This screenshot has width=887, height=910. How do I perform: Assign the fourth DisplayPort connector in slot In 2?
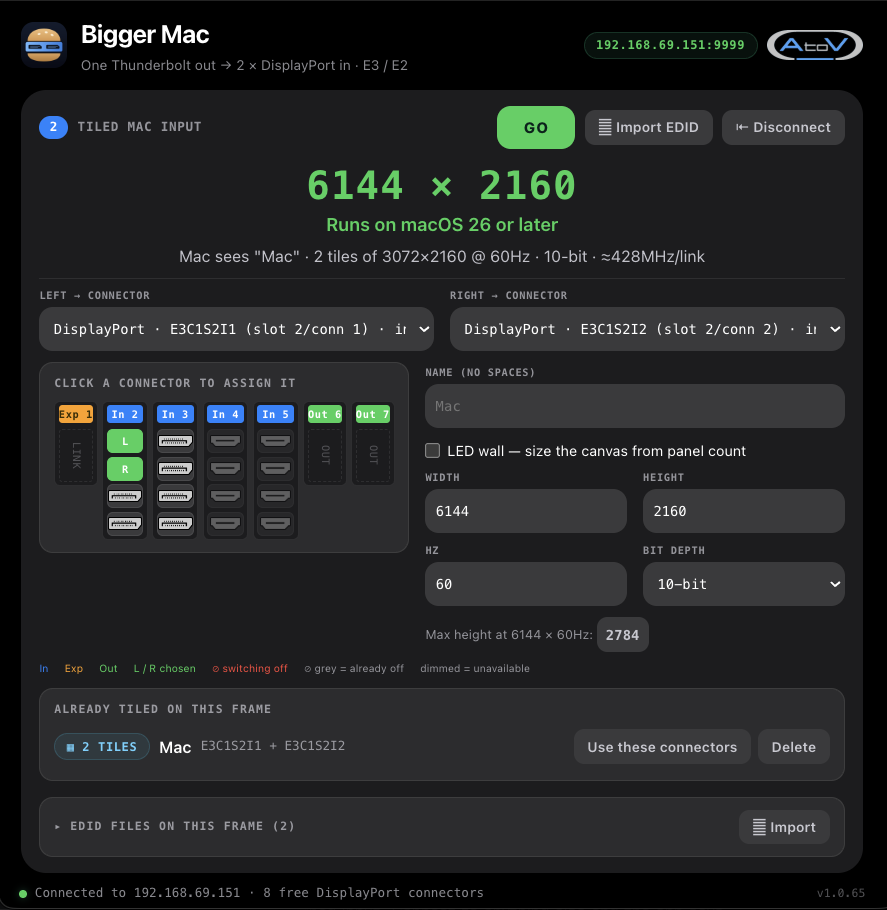[x=125, y=523]
